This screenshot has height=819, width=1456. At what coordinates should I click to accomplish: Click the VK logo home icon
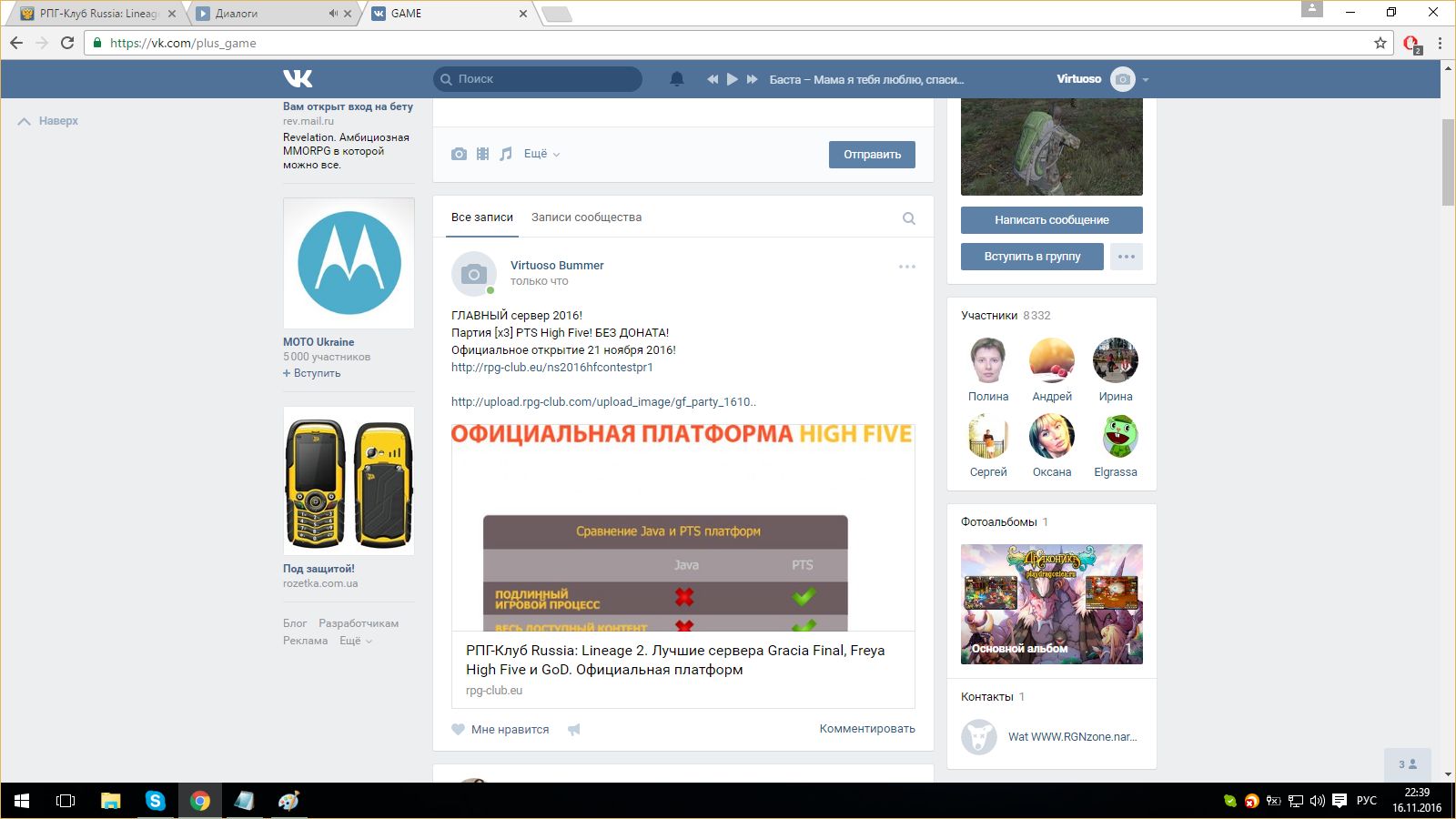pyautogui.click(x=298, y=79)
